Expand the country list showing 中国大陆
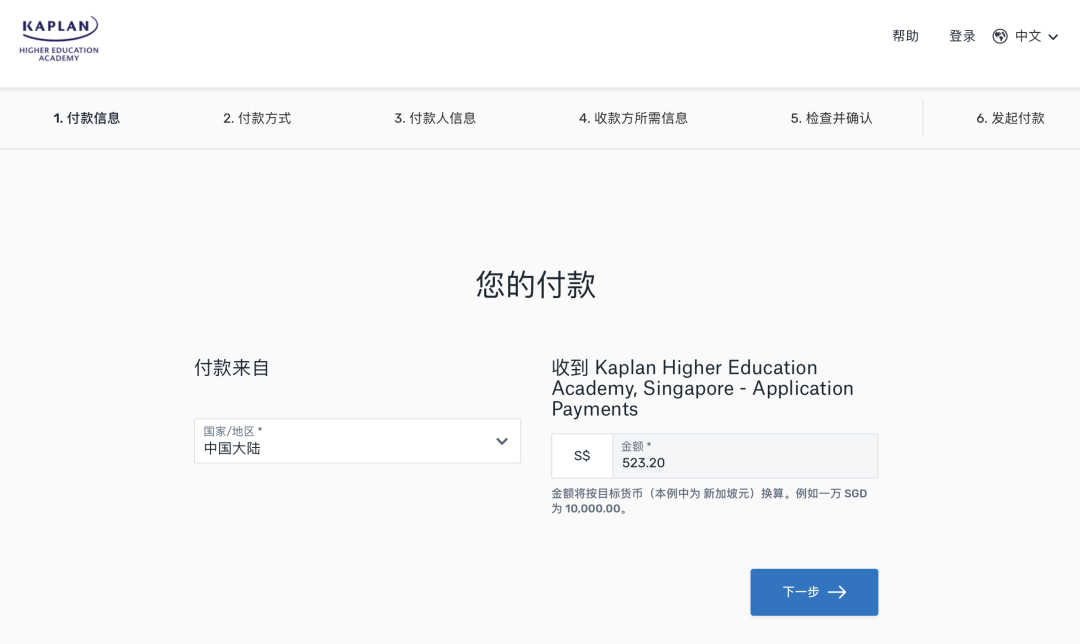The height and width of the screenshot is (644, 1080). tap(355, 441)
